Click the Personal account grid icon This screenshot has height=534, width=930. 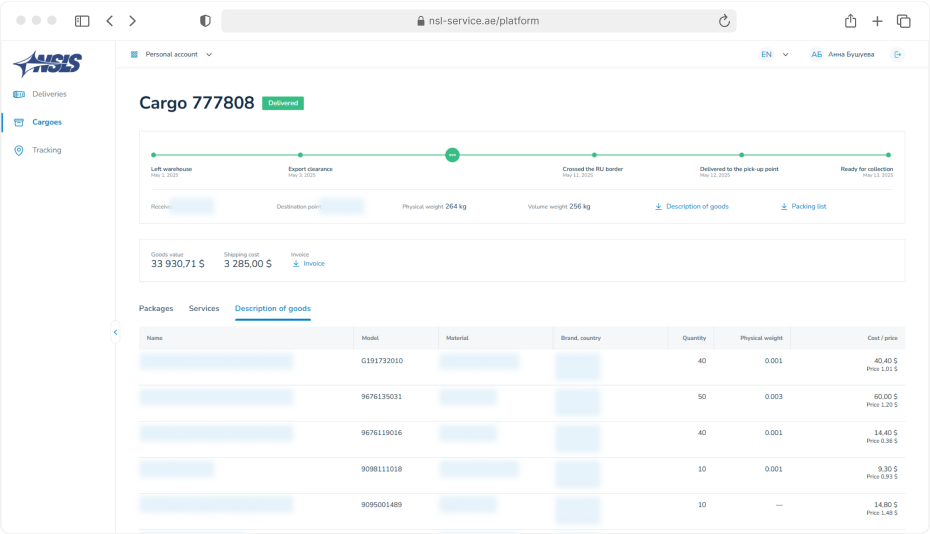tap(134, 54)
